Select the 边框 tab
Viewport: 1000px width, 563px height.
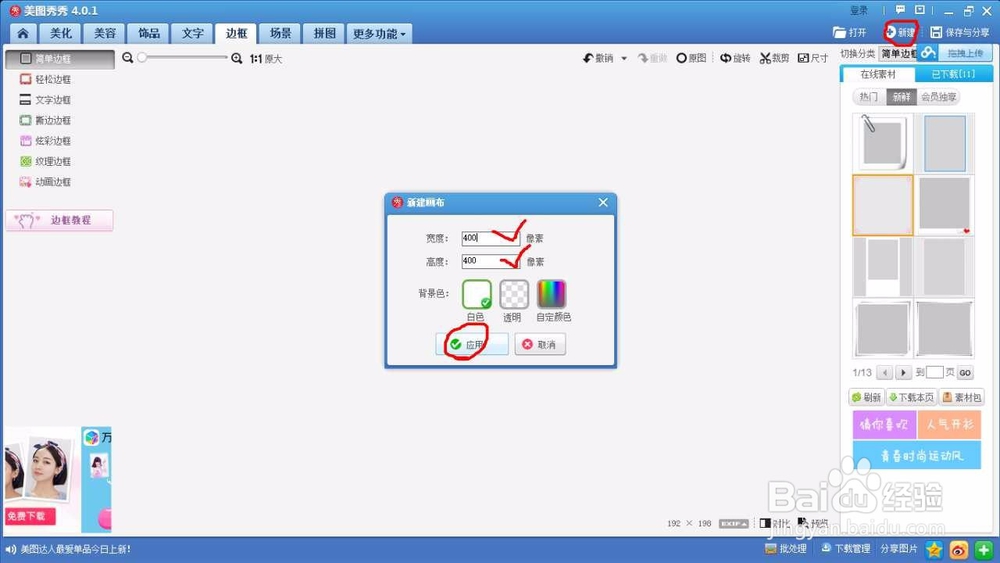236,33
